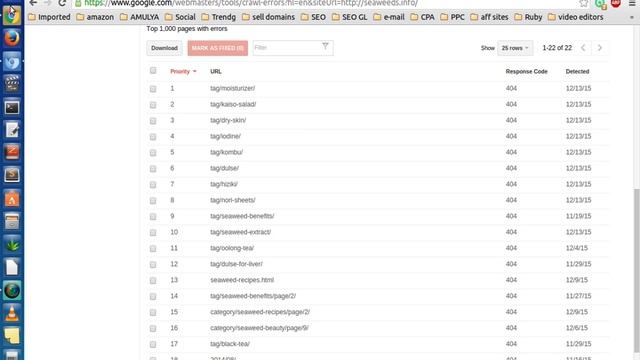Open the tag/seaweed-benefits/ URL link

(x=242, y=216)
